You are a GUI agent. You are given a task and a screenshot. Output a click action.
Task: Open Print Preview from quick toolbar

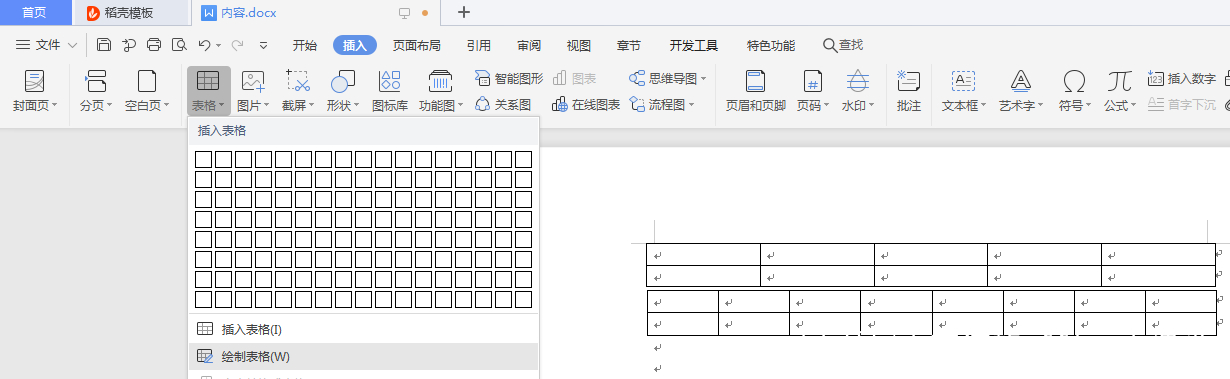point(179,45)
